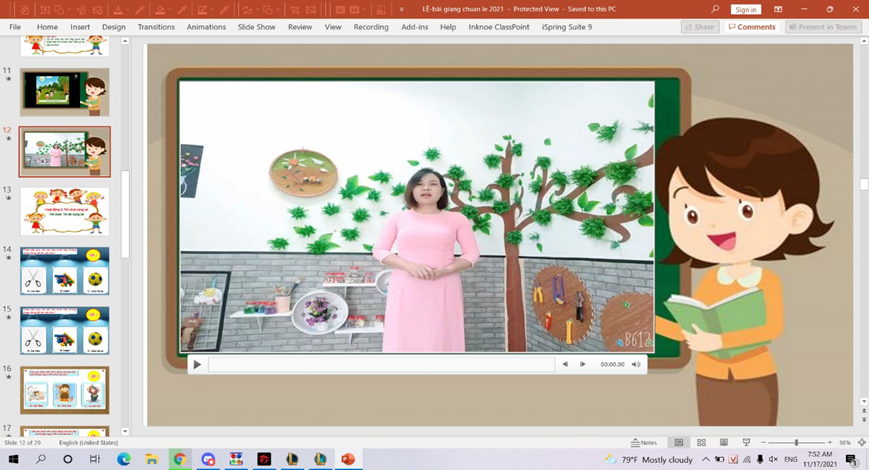The height and width of the screenshot is (470, 869).
Task: Open the Ribbon Display Options menu
Action: point(778,9)
